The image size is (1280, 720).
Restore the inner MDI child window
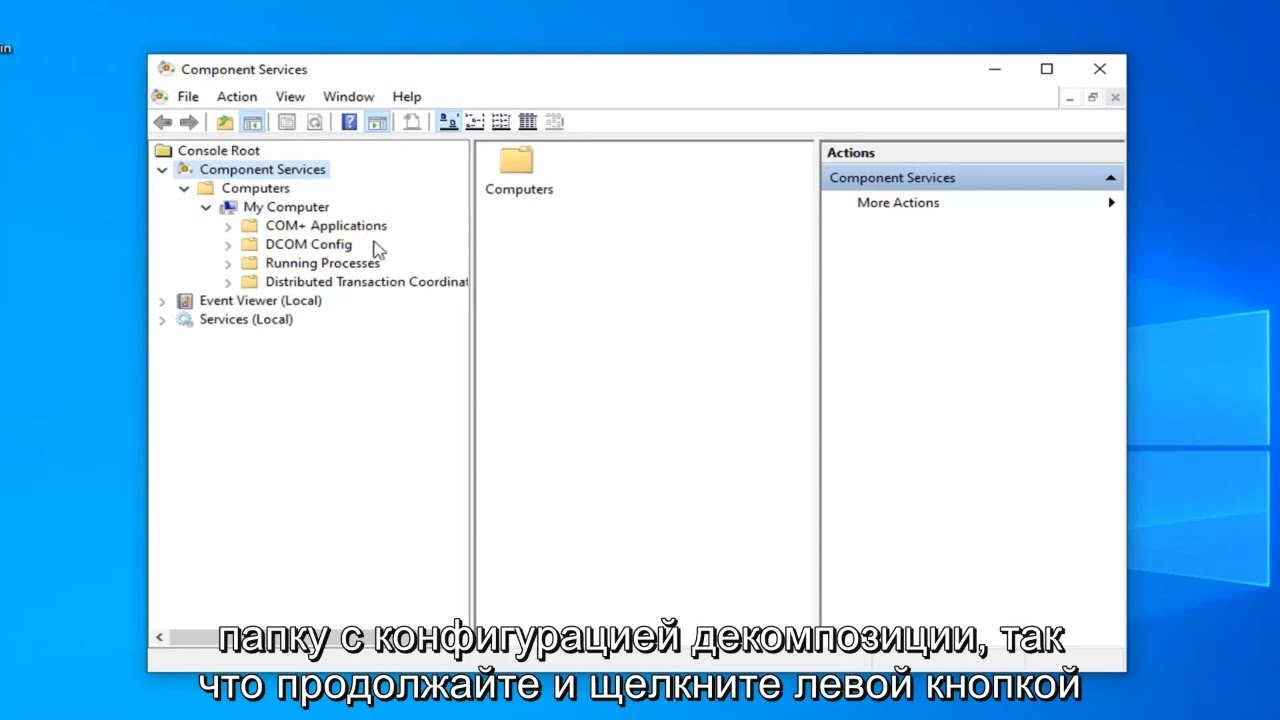point(1093,98)
